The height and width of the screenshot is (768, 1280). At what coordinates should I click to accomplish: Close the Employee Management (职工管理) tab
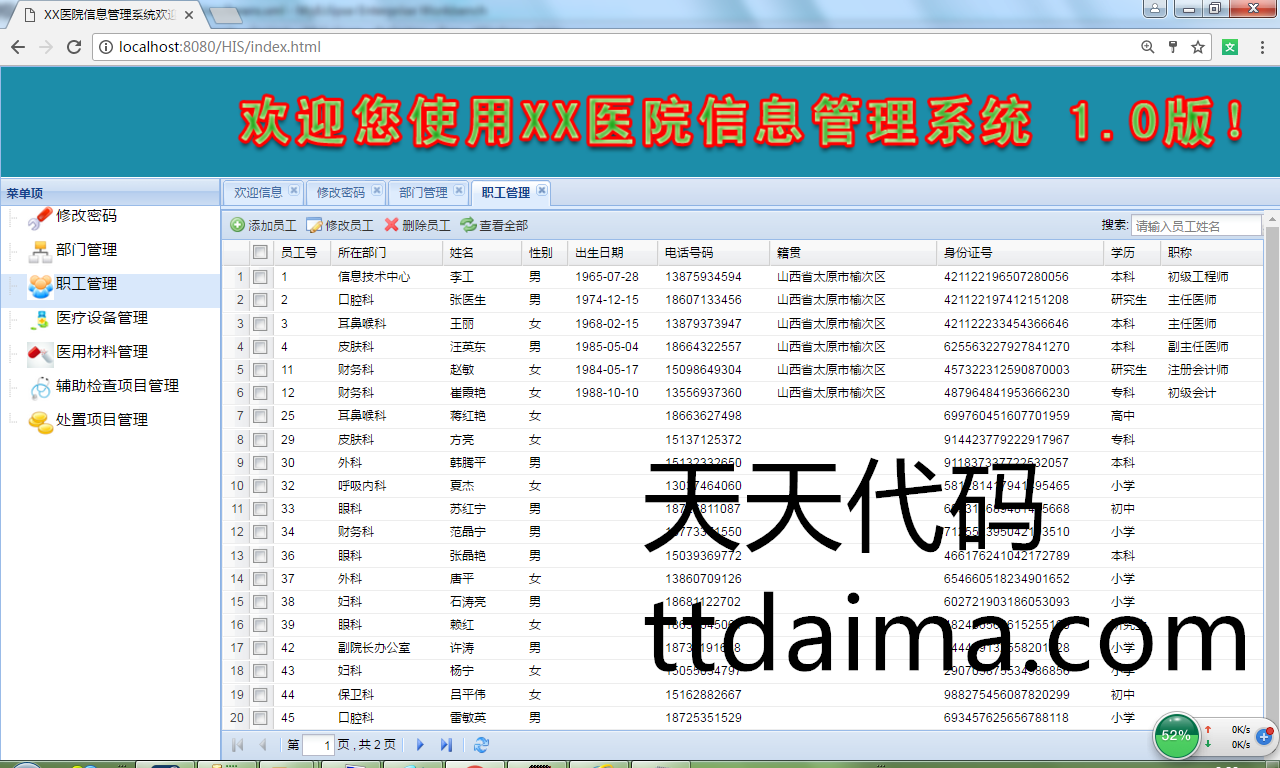pos(542,190)
